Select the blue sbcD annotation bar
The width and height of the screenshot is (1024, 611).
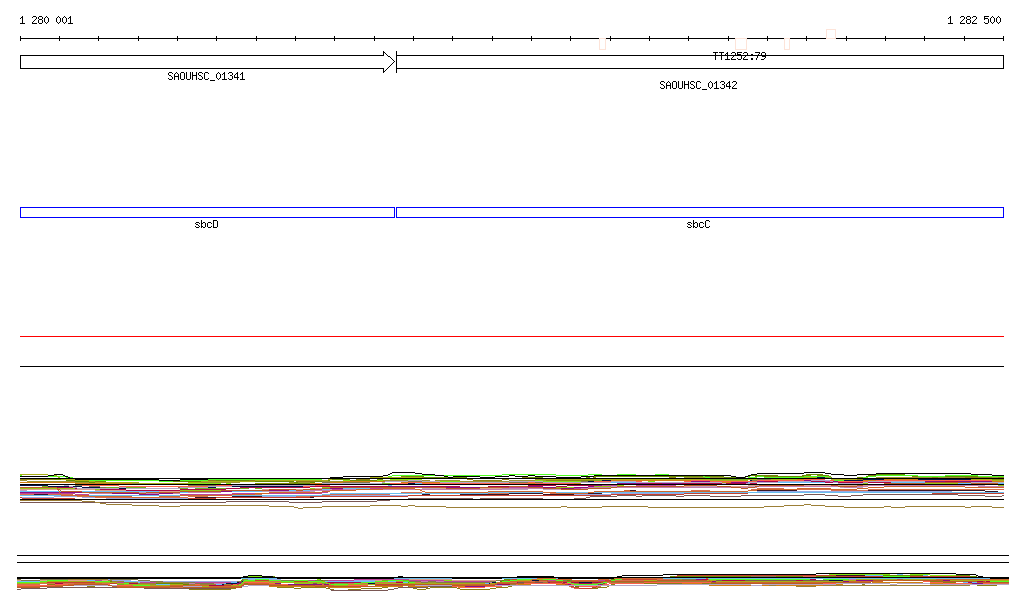coord(207,212)
